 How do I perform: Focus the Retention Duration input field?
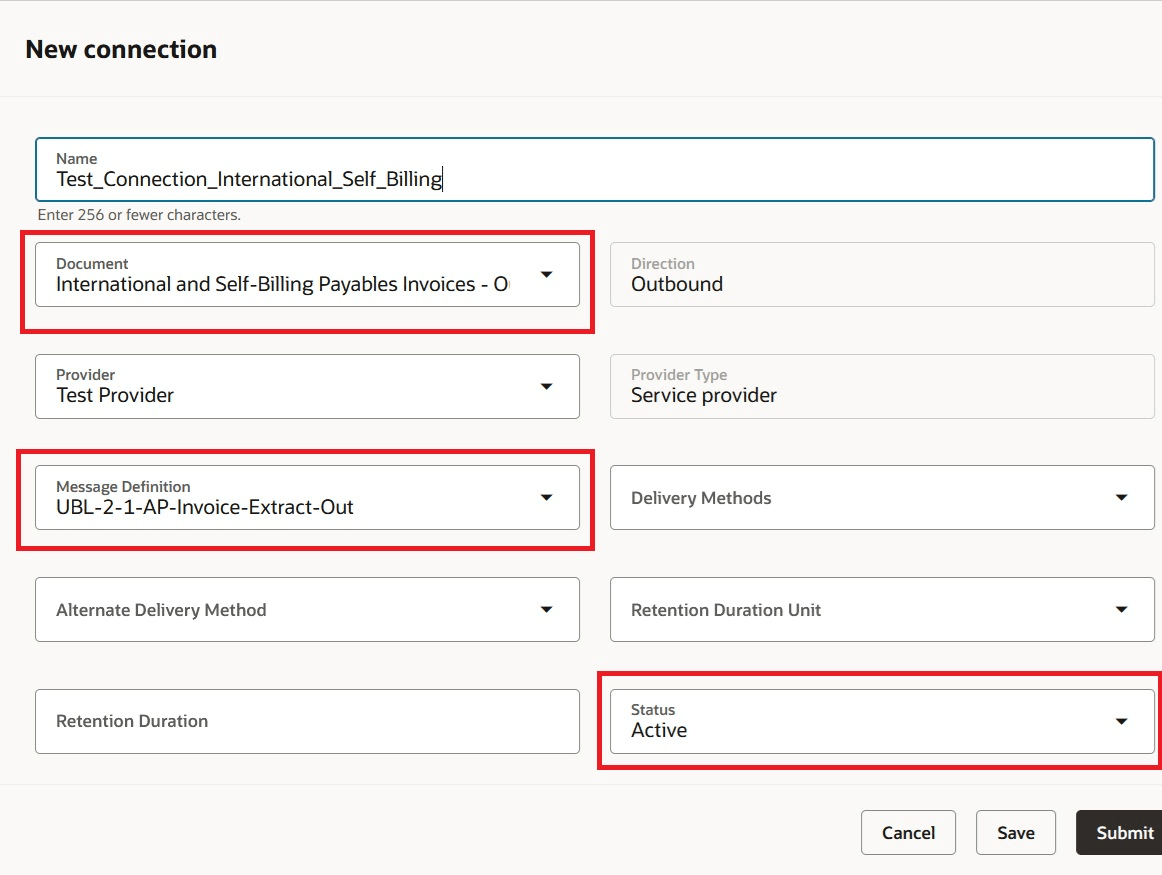click(x=306, y=721)
